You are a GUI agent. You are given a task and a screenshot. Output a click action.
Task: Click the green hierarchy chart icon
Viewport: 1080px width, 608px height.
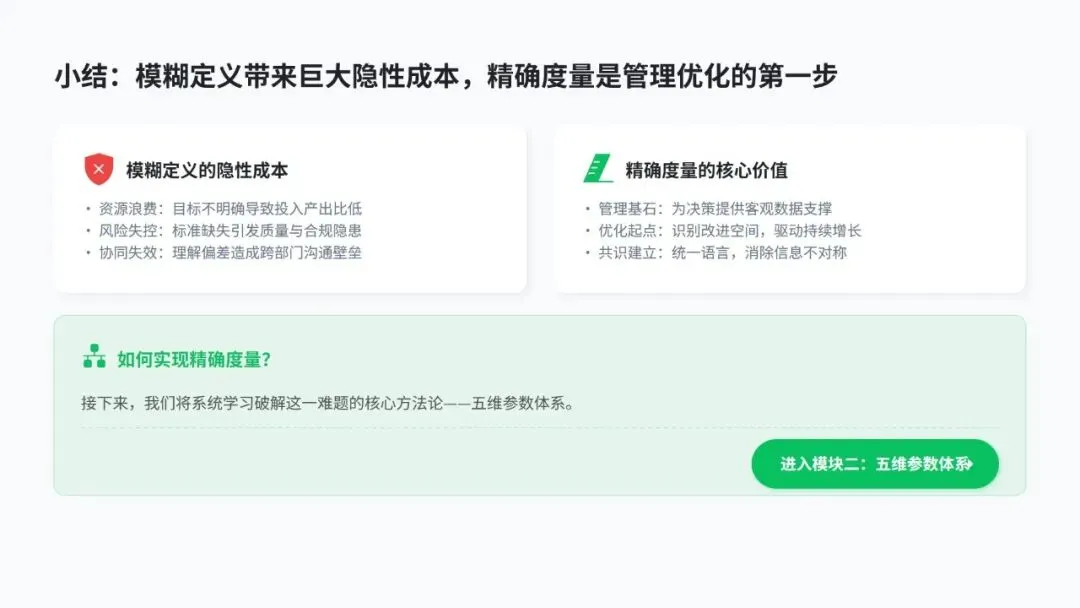pos(94,357)
